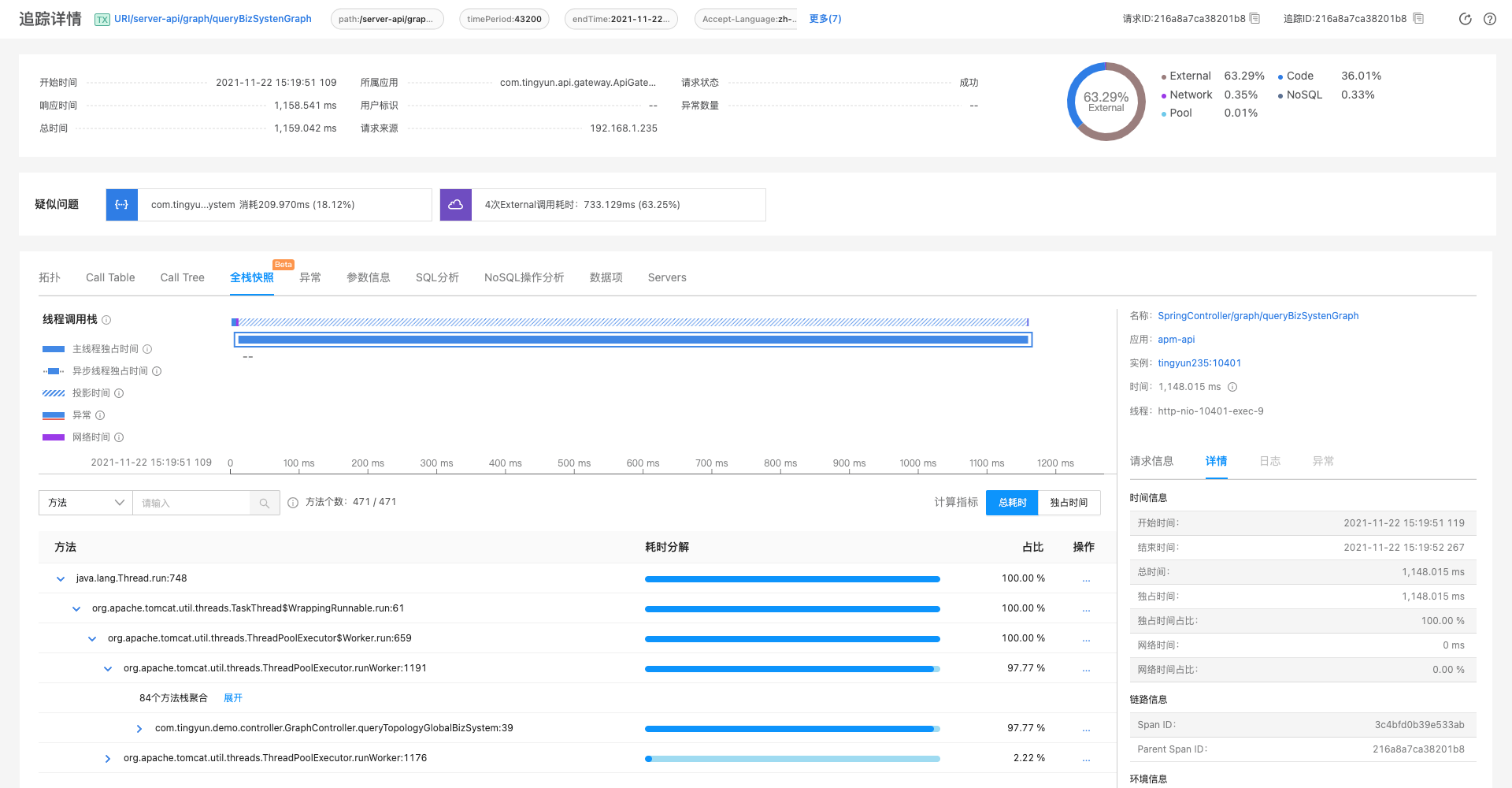Switch to 异常 tab in main tab bar
1512x788 pixels.
310,277
